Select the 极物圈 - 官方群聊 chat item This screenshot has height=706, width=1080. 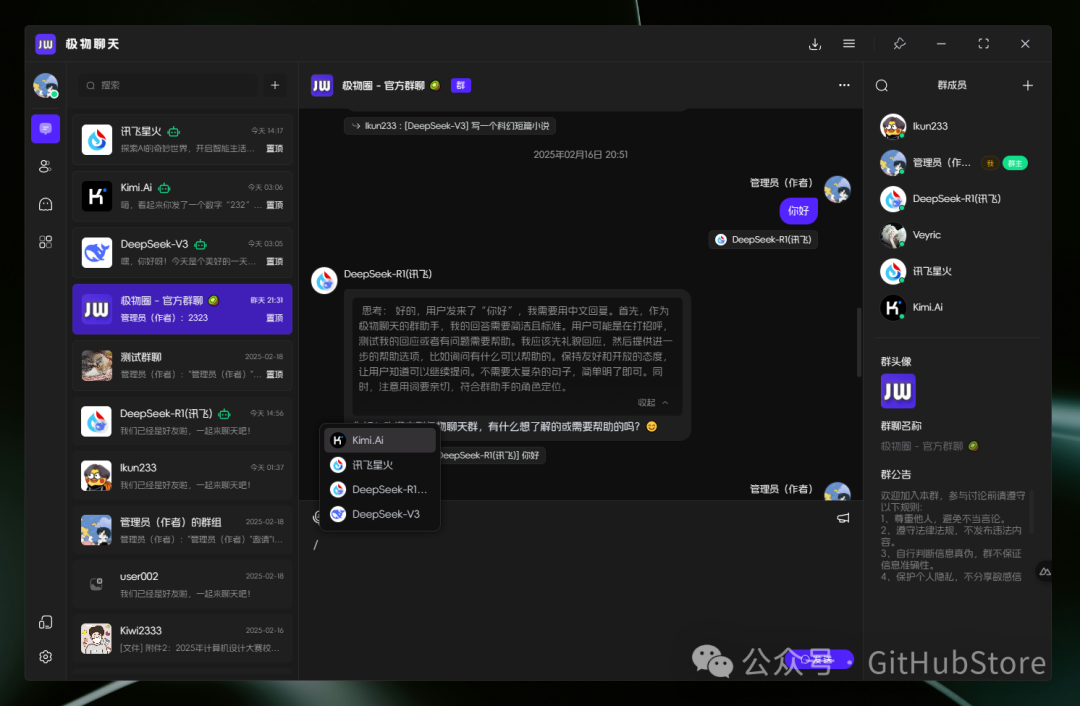click(183, 309)
